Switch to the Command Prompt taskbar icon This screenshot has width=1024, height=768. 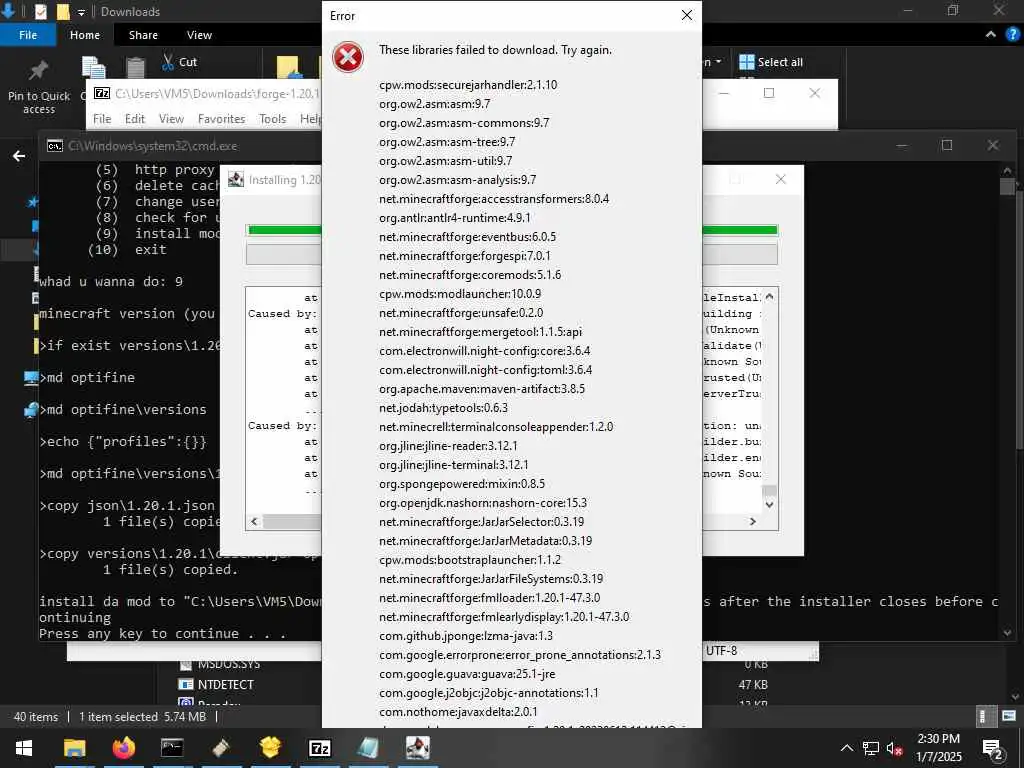click(172, 748)
